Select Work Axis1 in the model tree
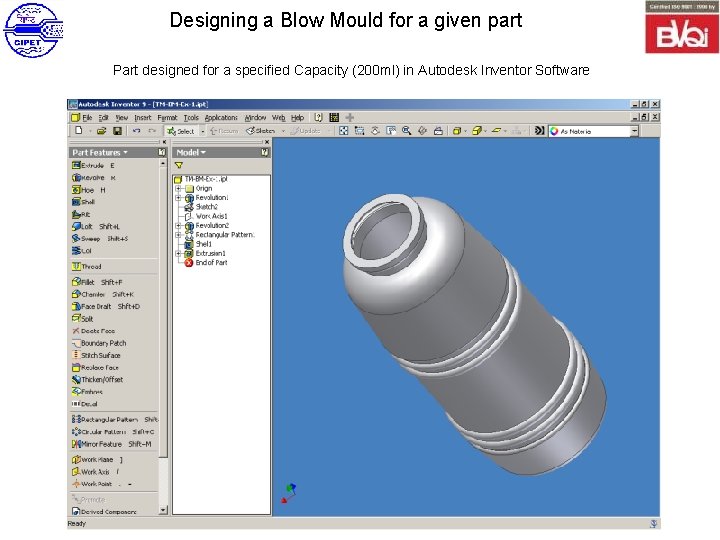Image resolution: width=720 pixels, height=540 pixels. coord(206,216)
